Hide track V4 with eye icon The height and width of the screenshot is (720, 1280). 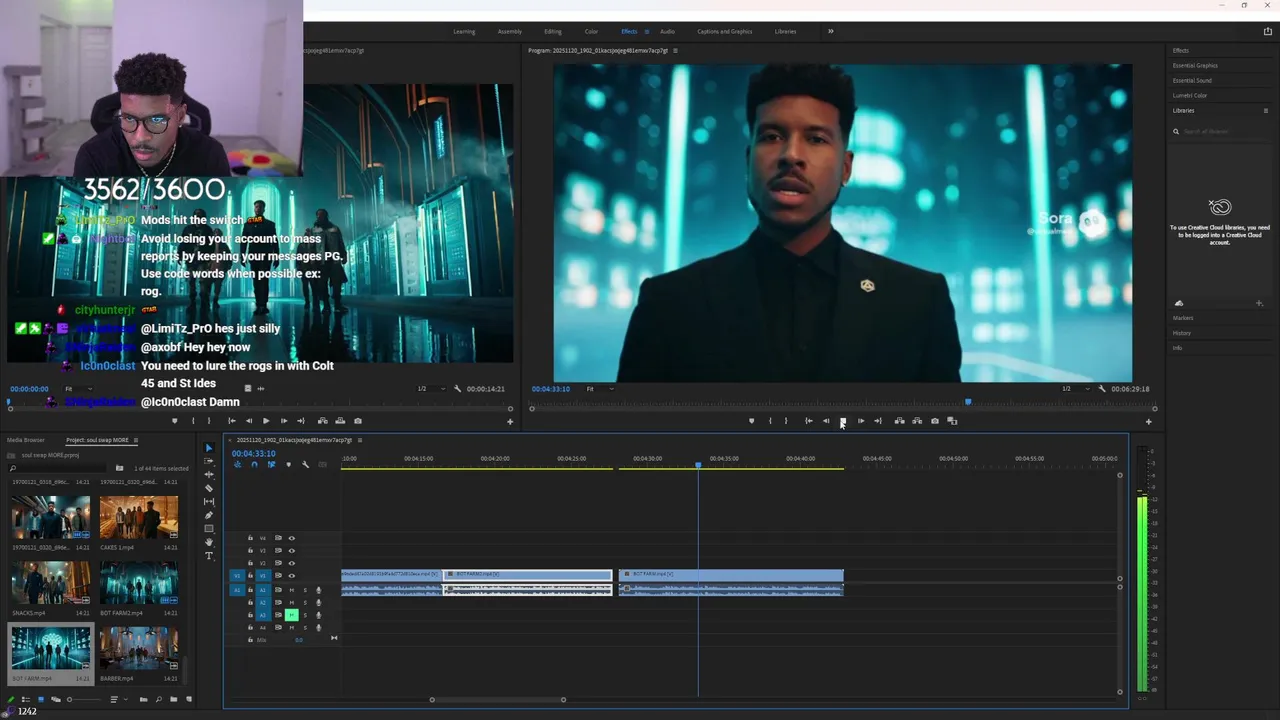[292, 538]
